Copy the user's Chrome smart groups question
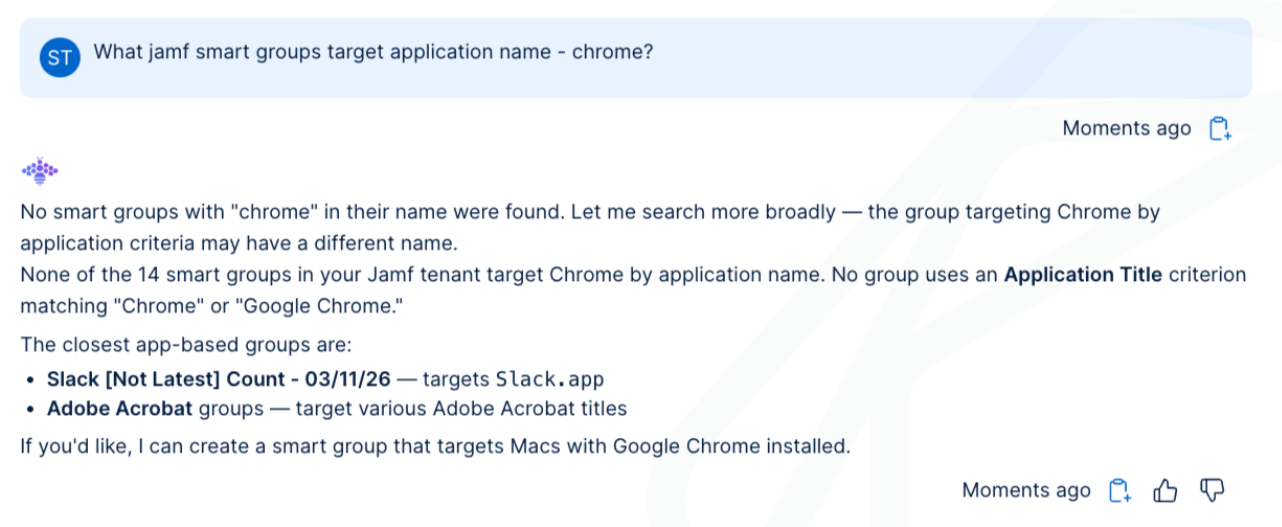The width and height of the screenshot is (1282, 527). pyautogui.click(x=1220, y=129)
